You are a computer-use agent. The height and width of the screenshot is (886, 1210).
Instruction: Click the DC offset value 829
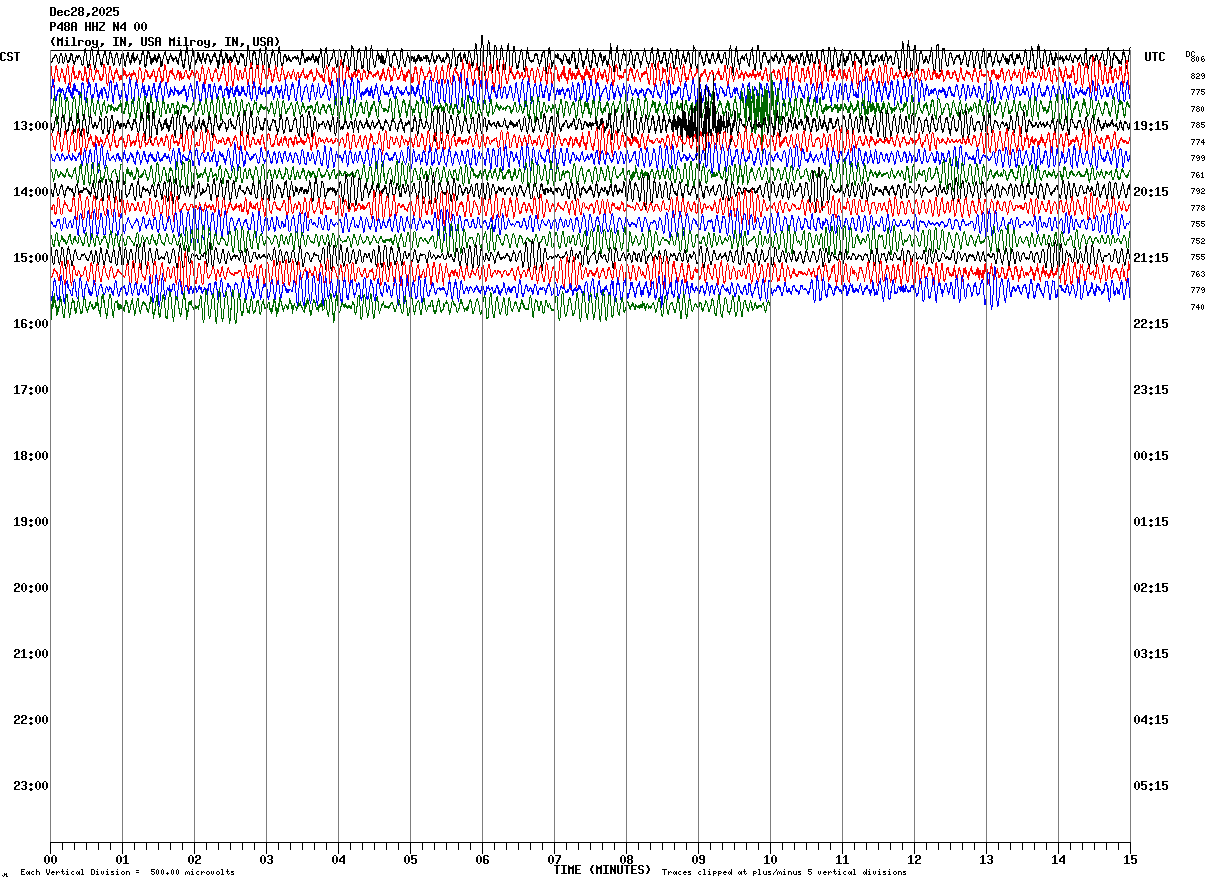[x=1197, y=76]
